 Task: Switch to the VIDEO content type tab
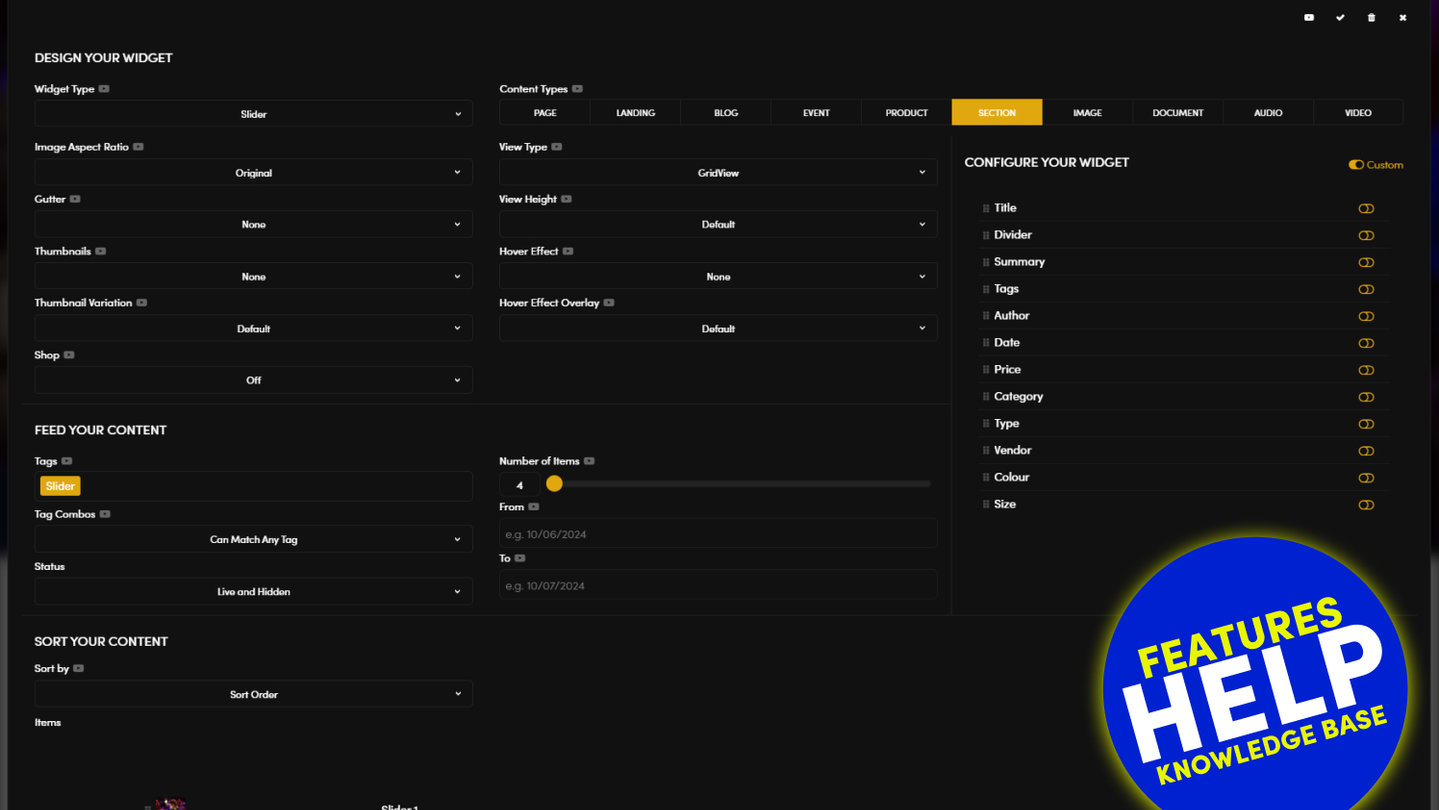click(1357, 113)
